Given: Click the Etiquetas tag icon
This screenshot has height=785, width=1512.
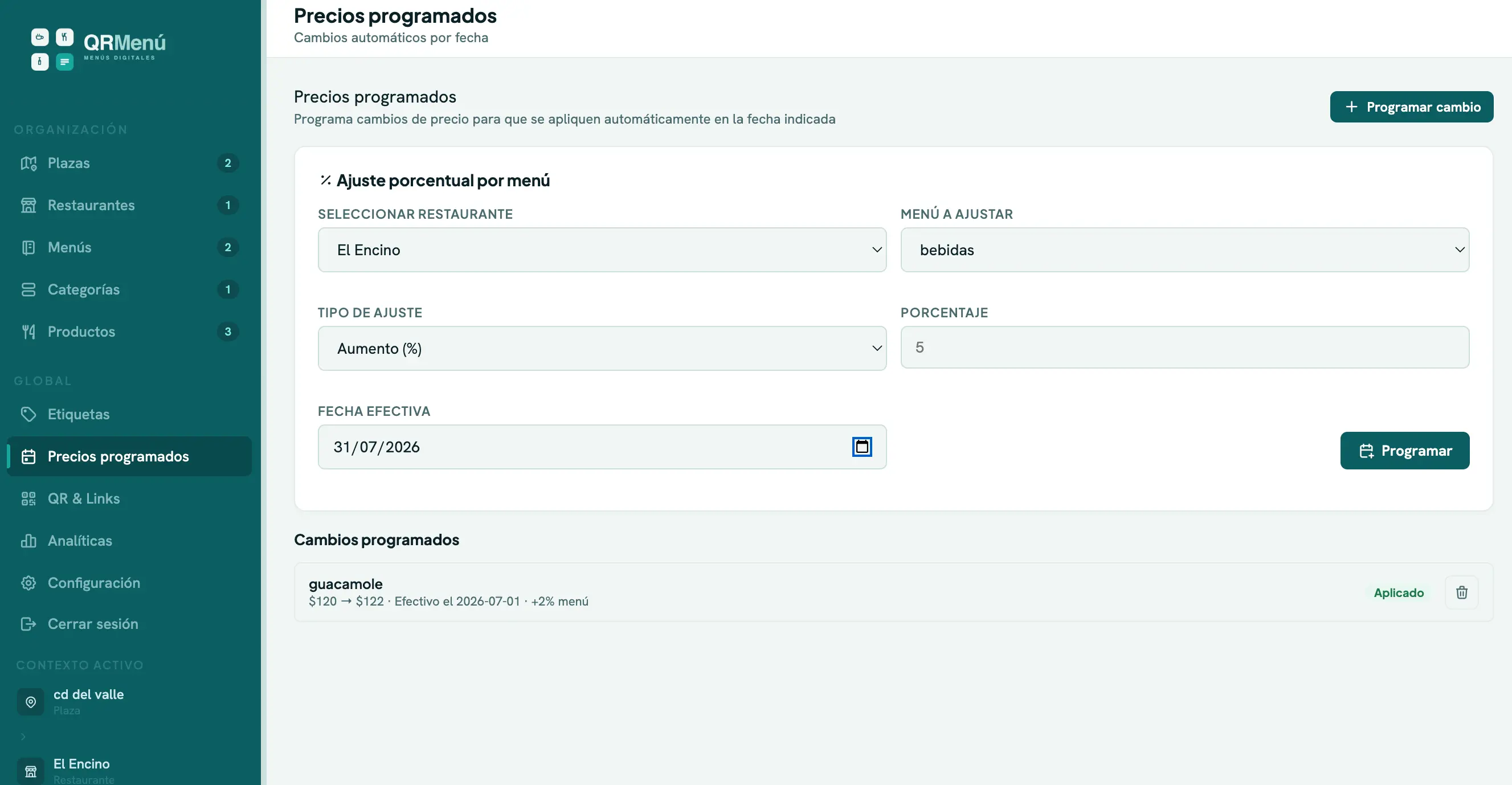Looking at the screenshot, I should 28,414.
